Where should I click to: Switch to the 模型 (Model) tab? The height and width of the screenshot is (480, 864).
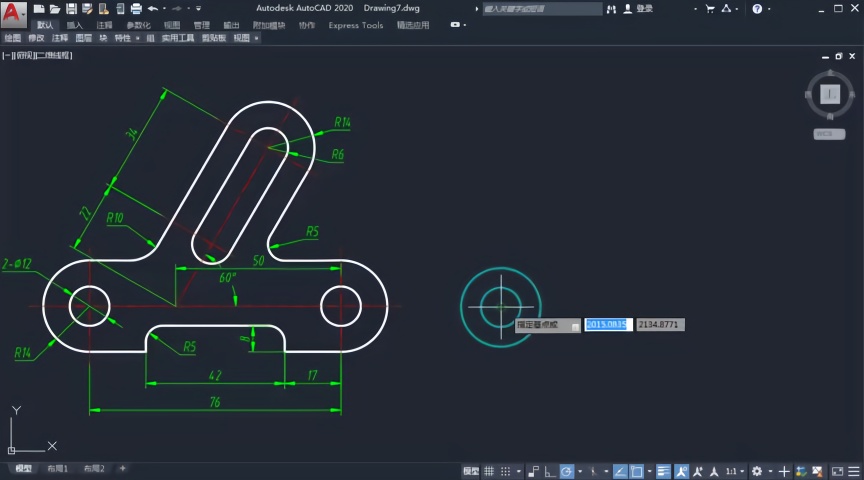(24, 468)
